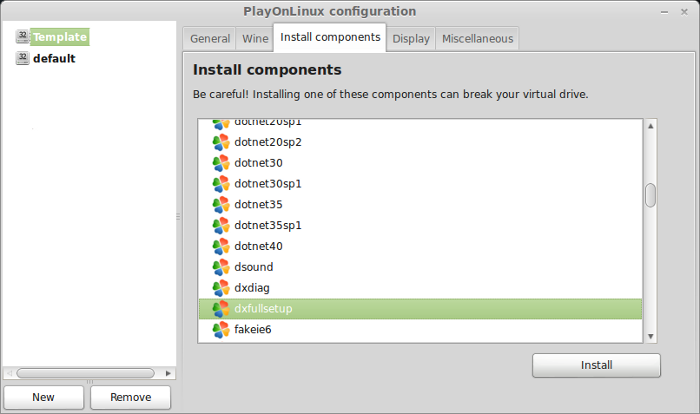This screenshot has height=414, width=700.
Task: Click the 32-bit icon beside Template
Action: 22,37
